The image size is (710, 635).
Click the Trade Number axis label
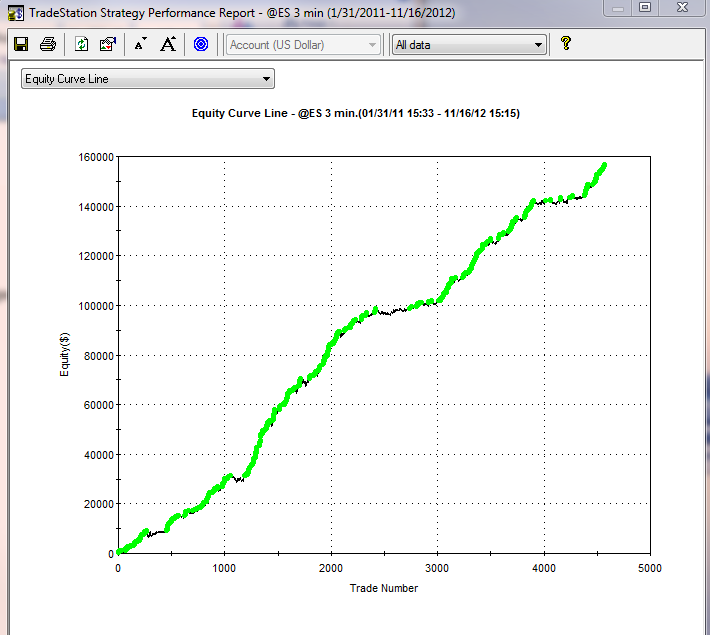tap(383, 588)
